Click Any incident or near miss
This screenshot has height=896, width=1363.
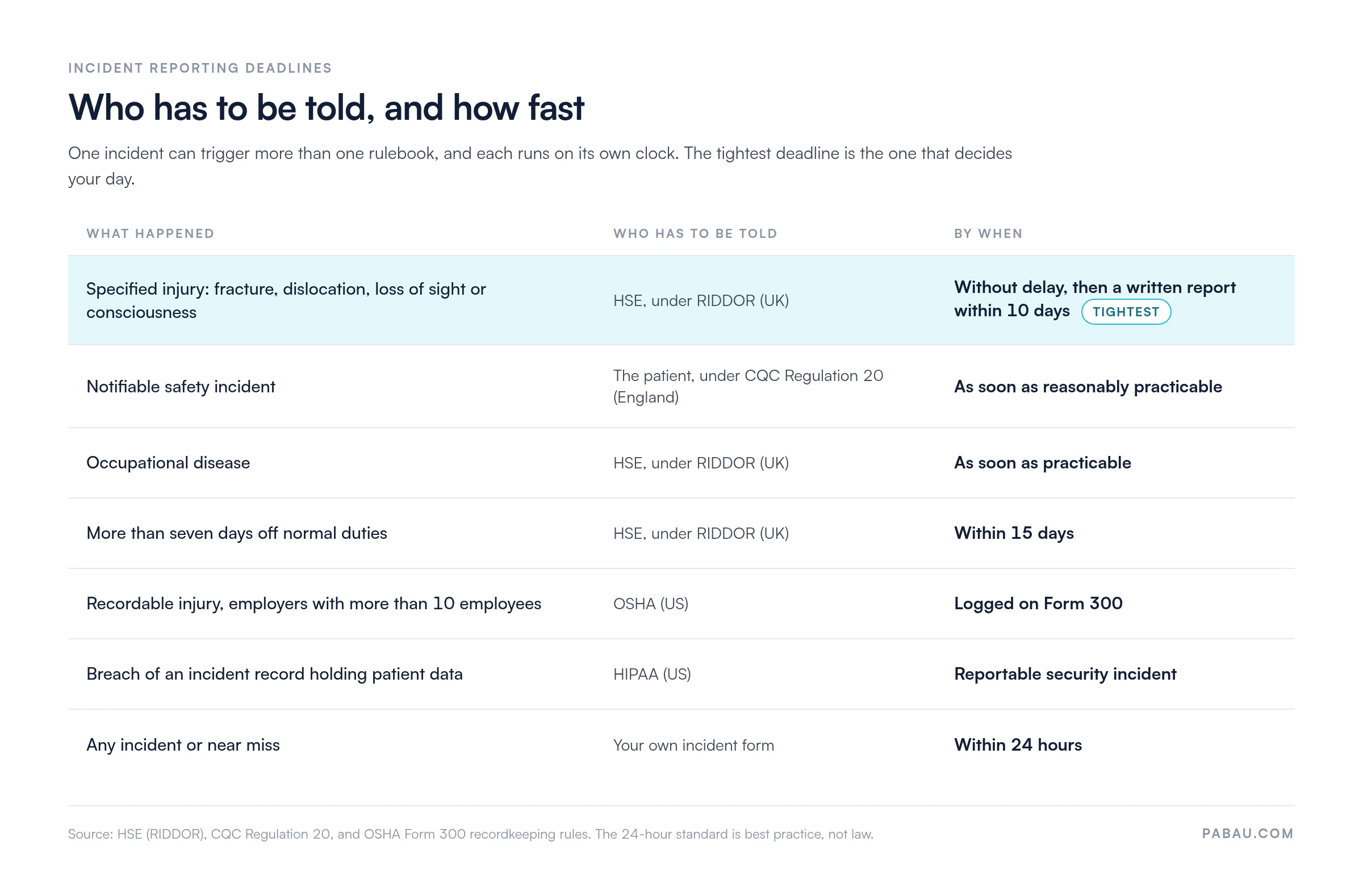pyautogui.click(x=183, y=744)
